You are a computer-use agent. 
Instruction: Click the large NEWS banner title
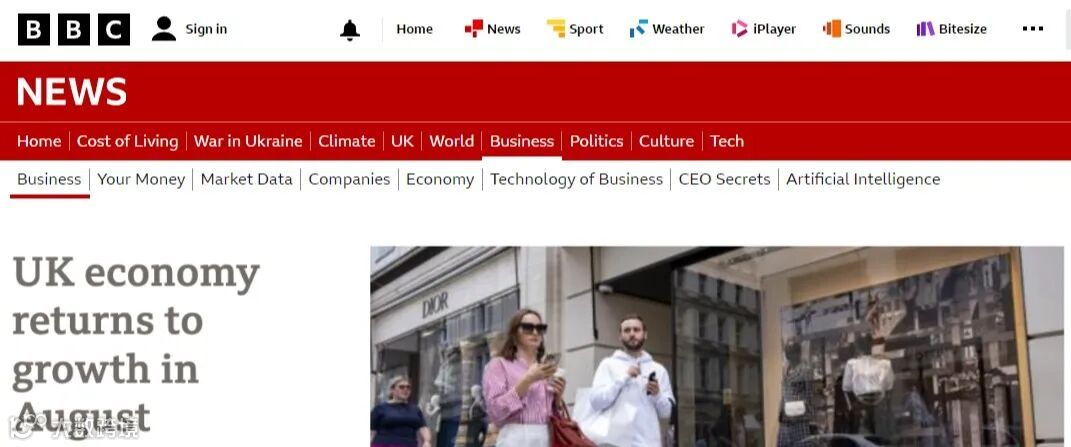pos(72,92)
